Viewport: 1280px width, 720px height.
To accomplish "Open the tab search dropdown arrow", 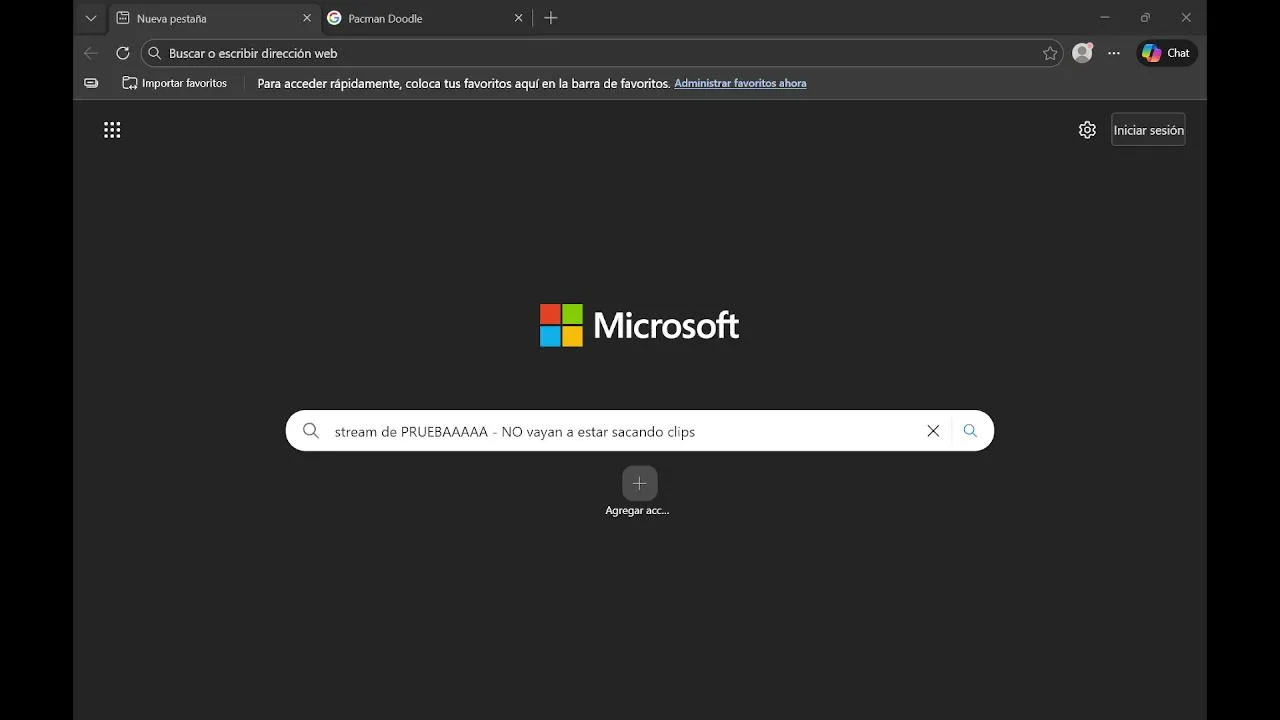I will pos(91,18).
